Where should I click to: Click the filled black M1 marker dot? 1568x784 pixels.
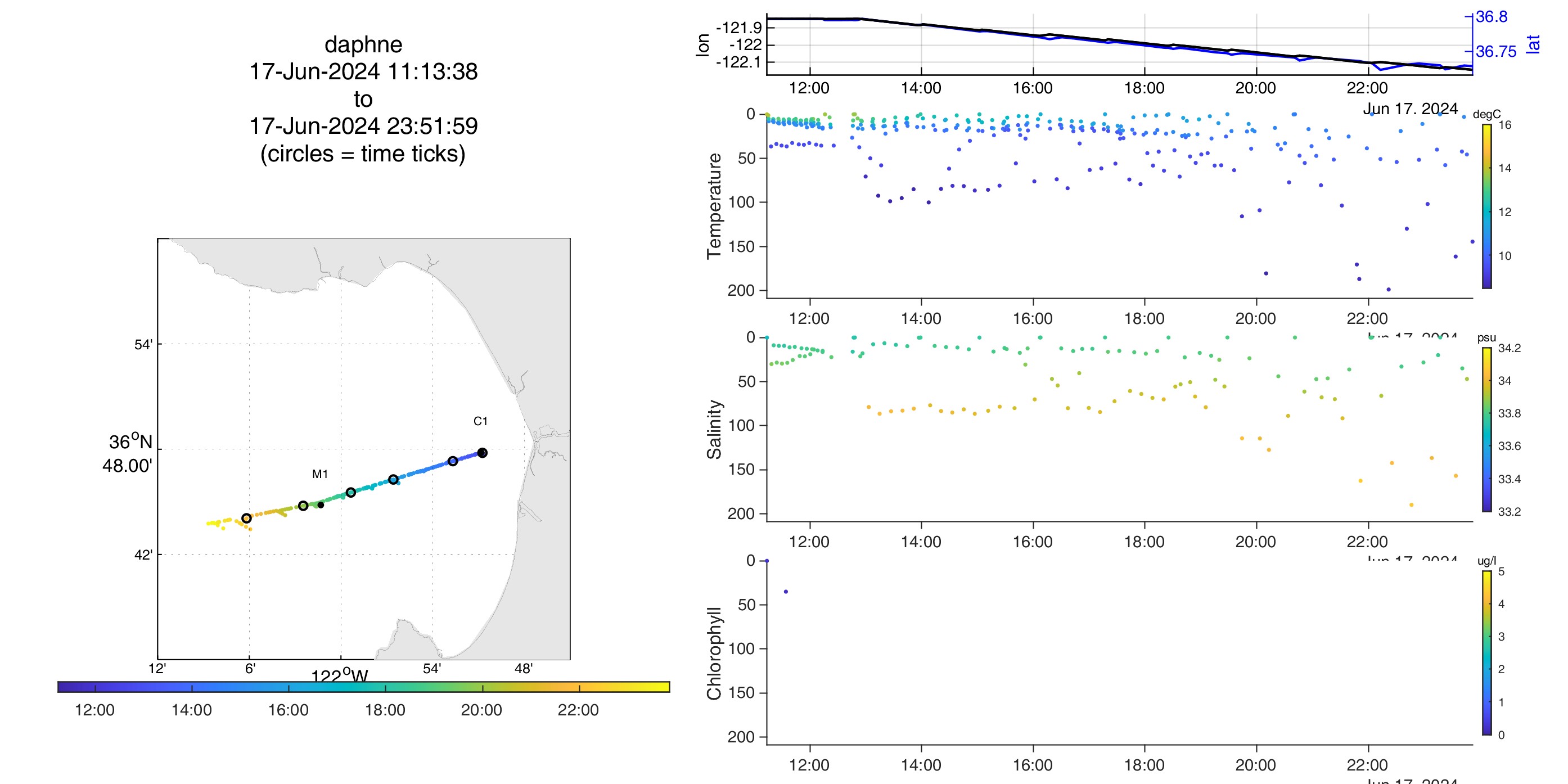pos(321,504)
